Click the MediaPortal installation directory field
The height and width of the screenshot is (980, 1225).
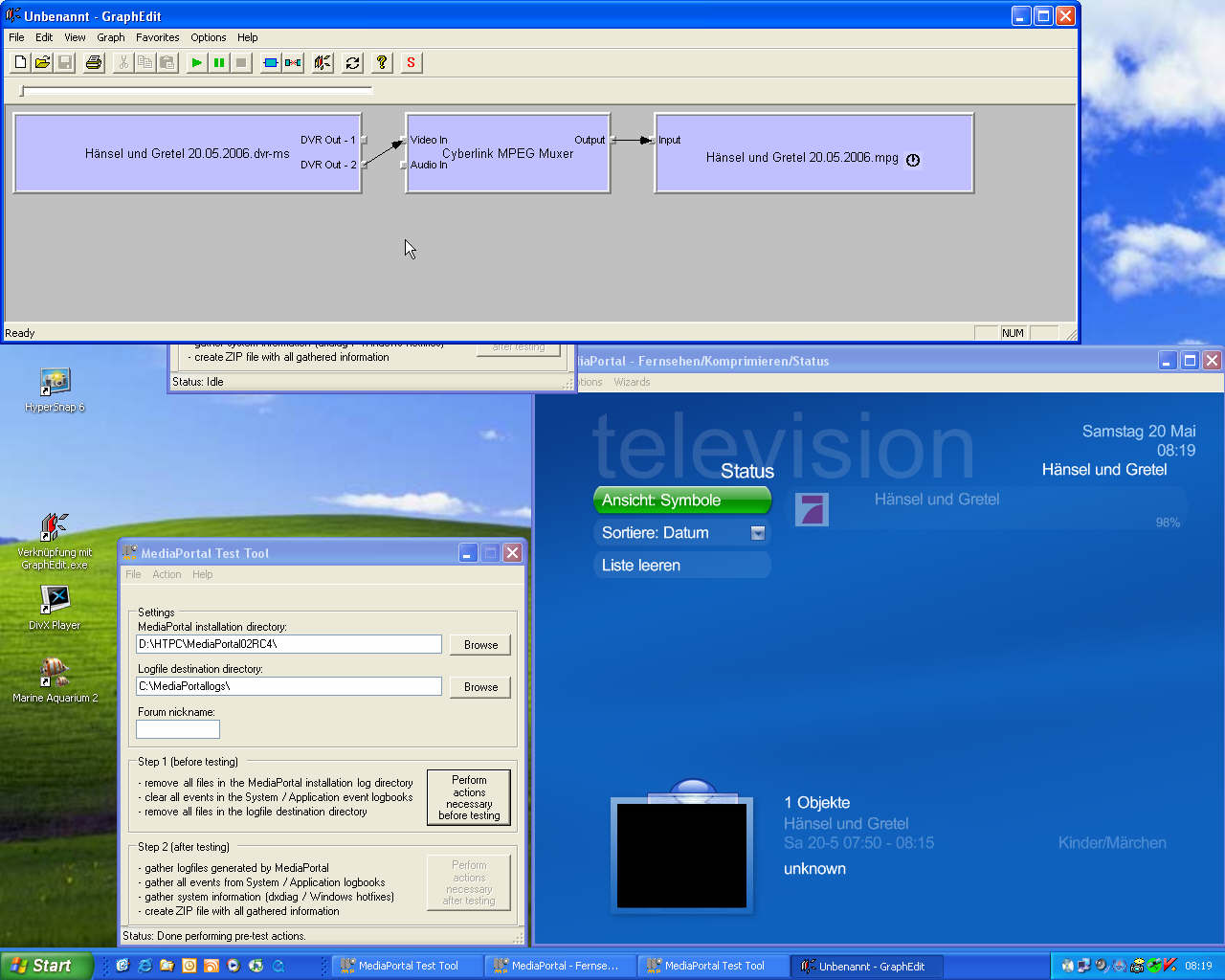coord(289,644)
